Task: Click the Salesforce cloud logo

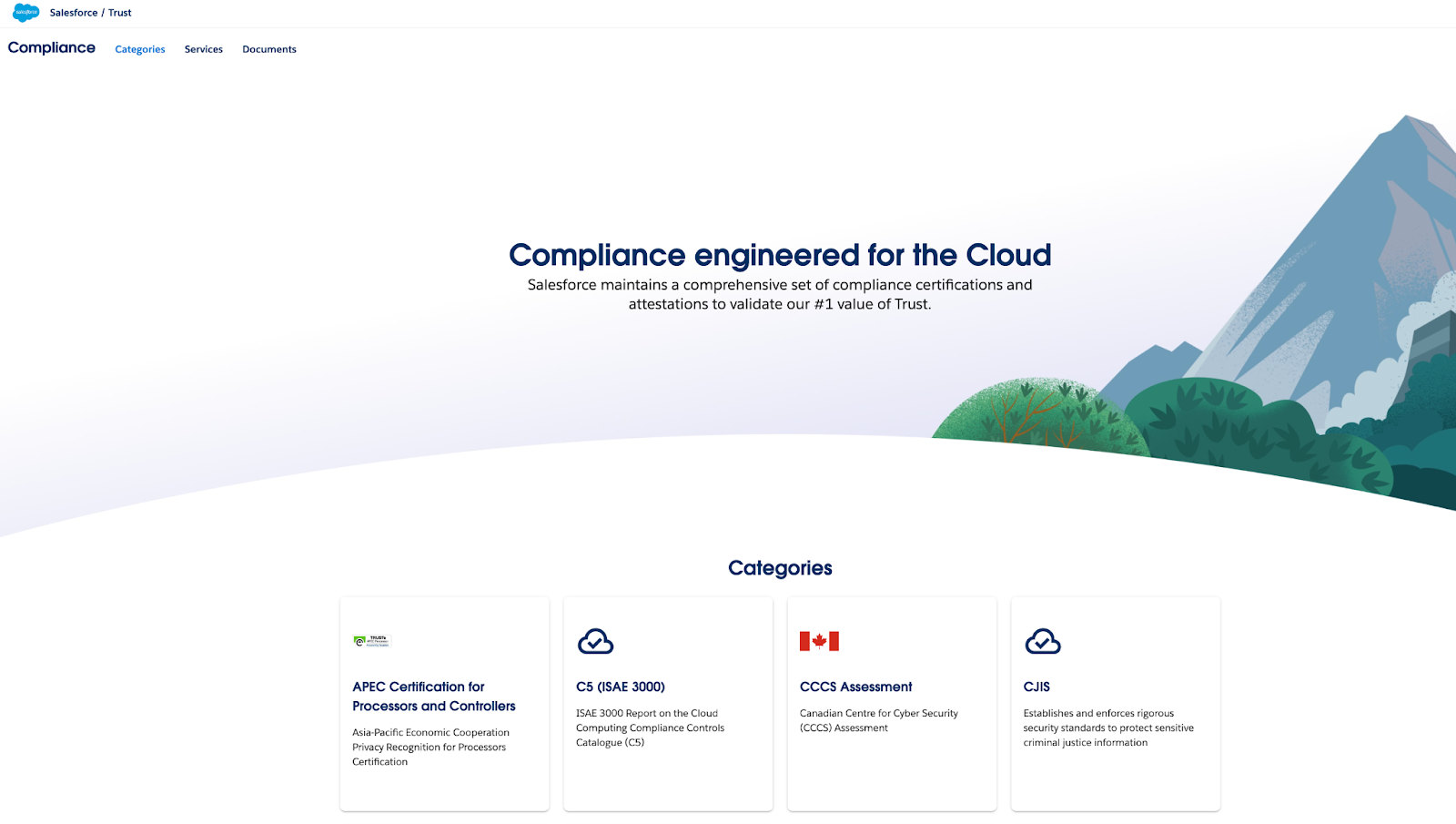Action: (x=25, y=13)
